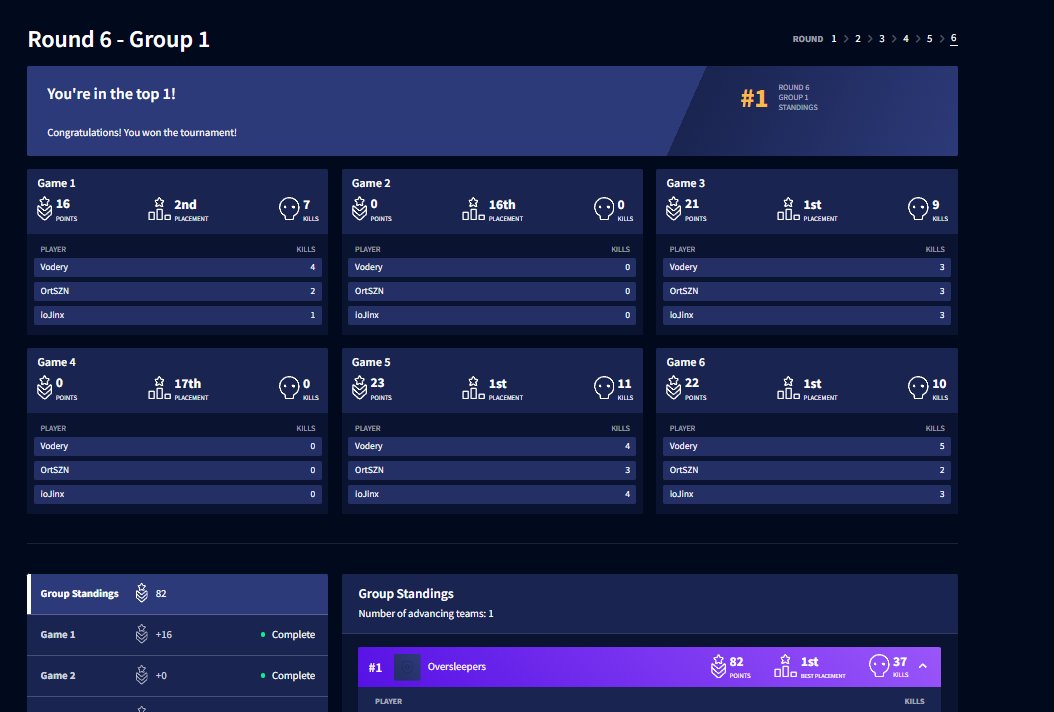Click the Oversleepers team name
The width and height of the screenshot is (1054, 712).
(x=456, y=667)
